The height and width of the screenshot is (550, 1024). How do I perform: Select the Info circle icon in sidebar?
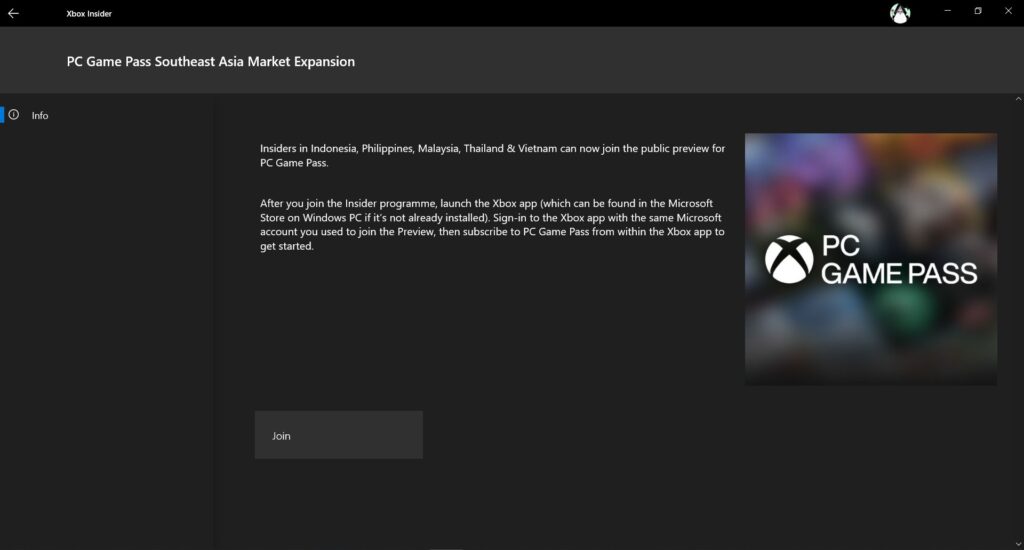click(x=14, y=114)
